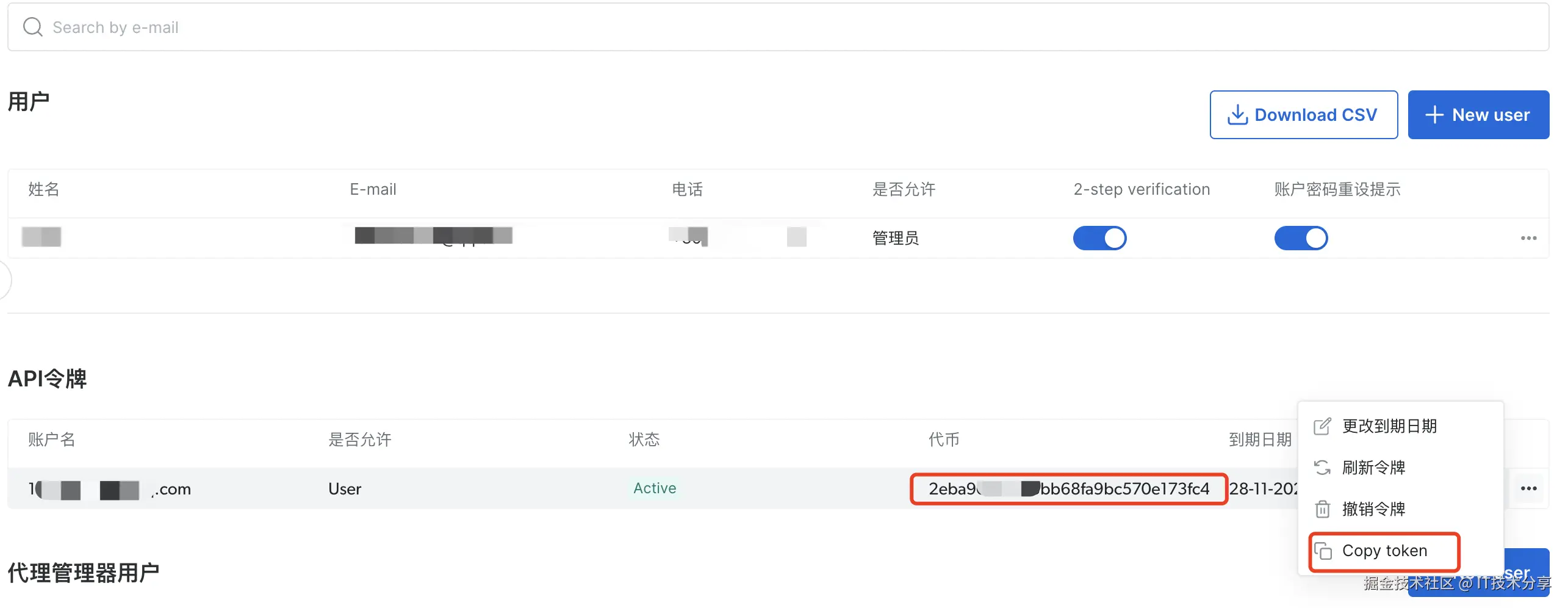Open the three-dot menu in the API token row
The image size is (1568, 608).
click(1528, 488)
